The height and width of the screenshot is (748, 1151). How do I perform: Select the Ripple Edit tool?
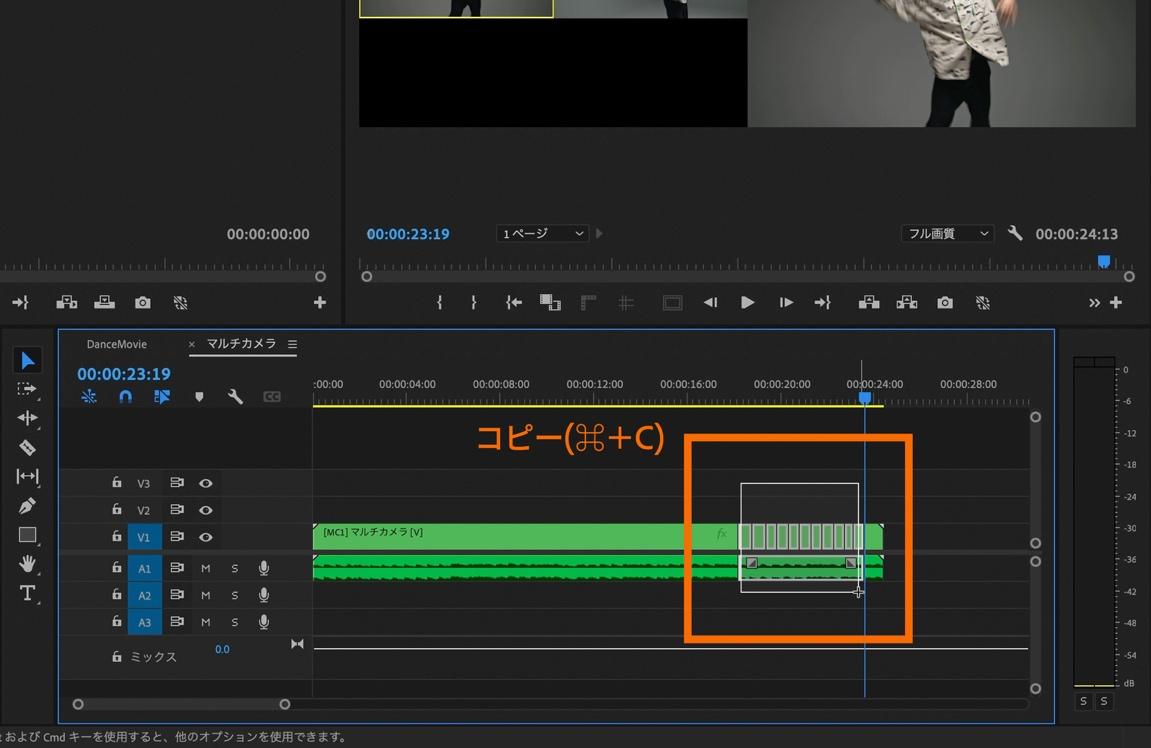(27, 418)
